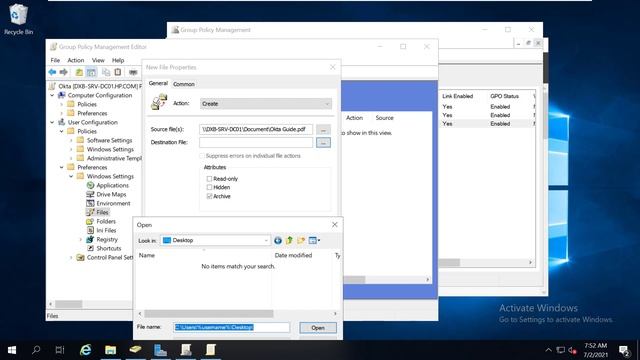Open the Action menu in Editor

(x=76, y=60)
